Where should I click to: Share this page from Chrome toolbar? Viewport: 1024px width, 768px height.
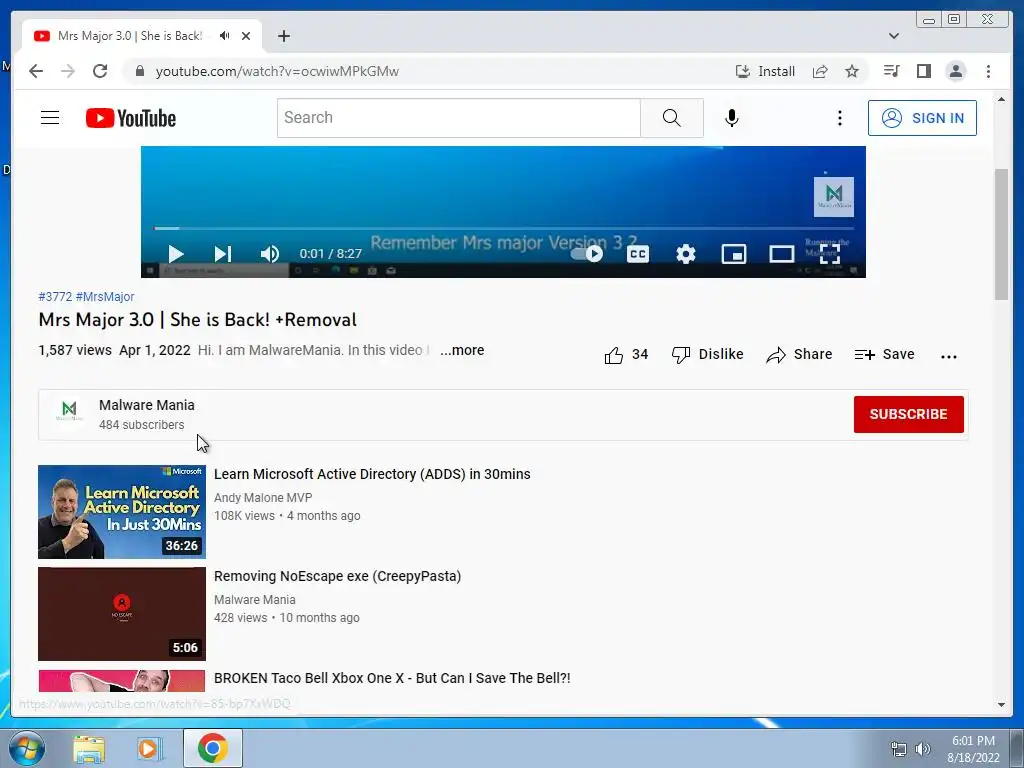click(820, 71)
